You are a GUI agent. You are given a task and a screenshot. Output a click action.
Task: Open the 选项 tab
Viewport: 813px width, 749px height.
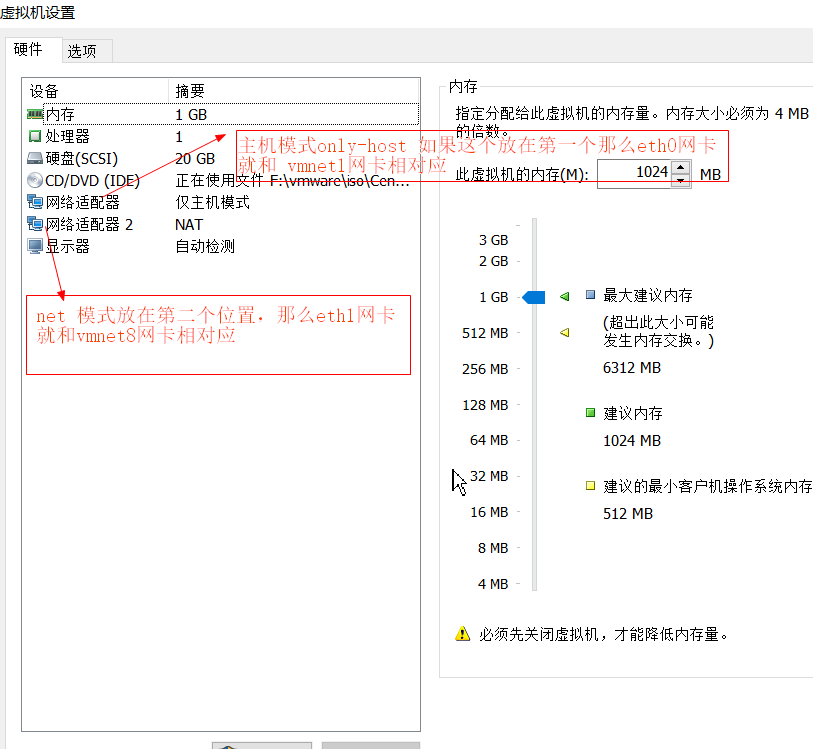pyautogui.click(x=82, y=51)
